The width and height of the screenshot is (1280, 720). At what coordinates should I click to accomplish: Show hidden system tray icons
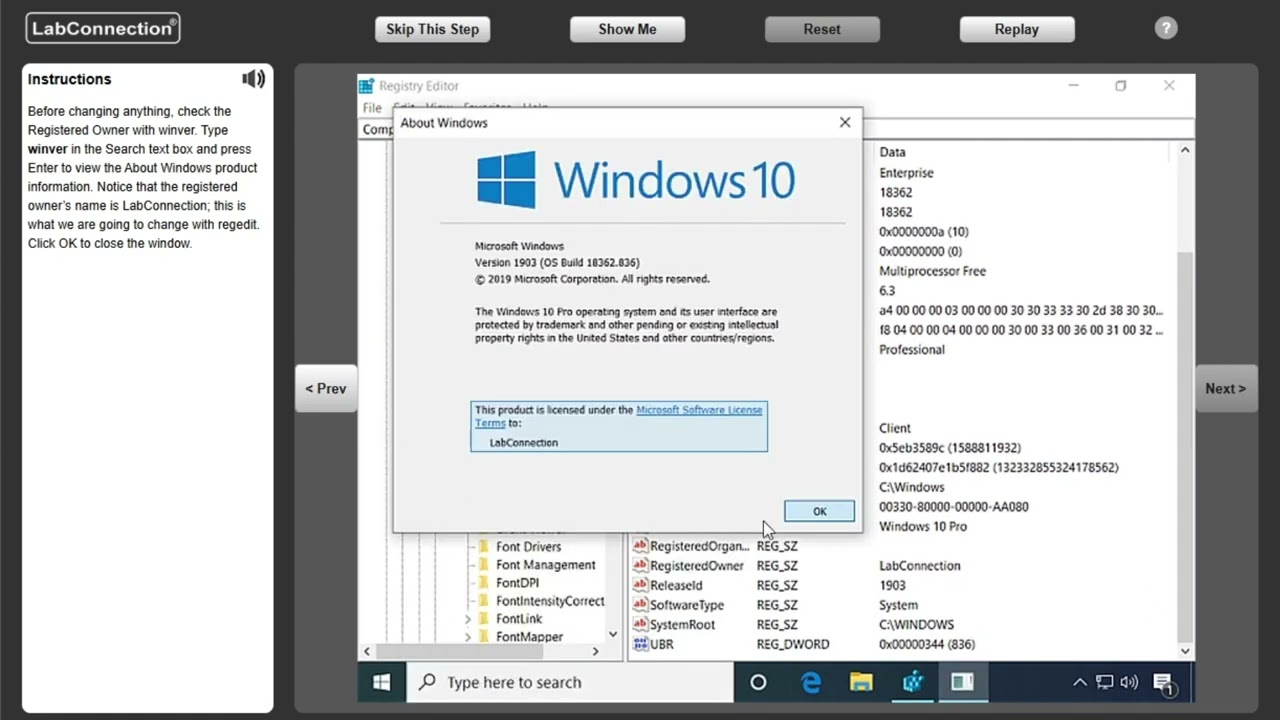click(1080, 682)
